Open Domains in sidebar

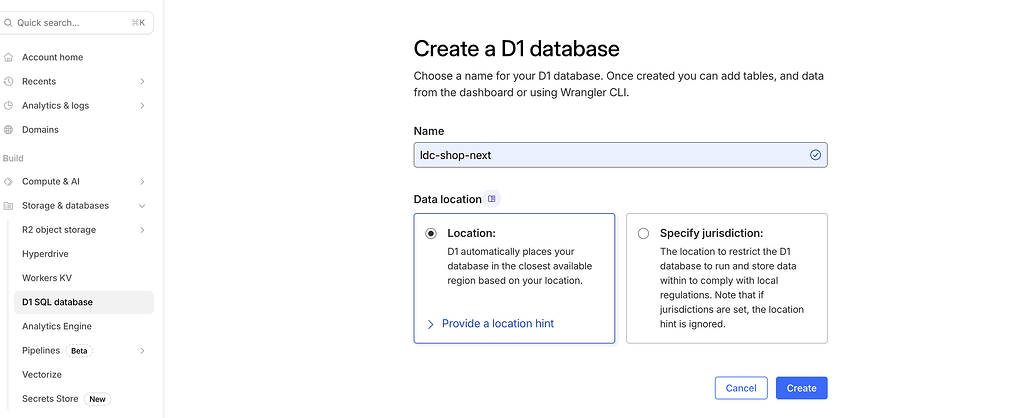tap(40, 130)
